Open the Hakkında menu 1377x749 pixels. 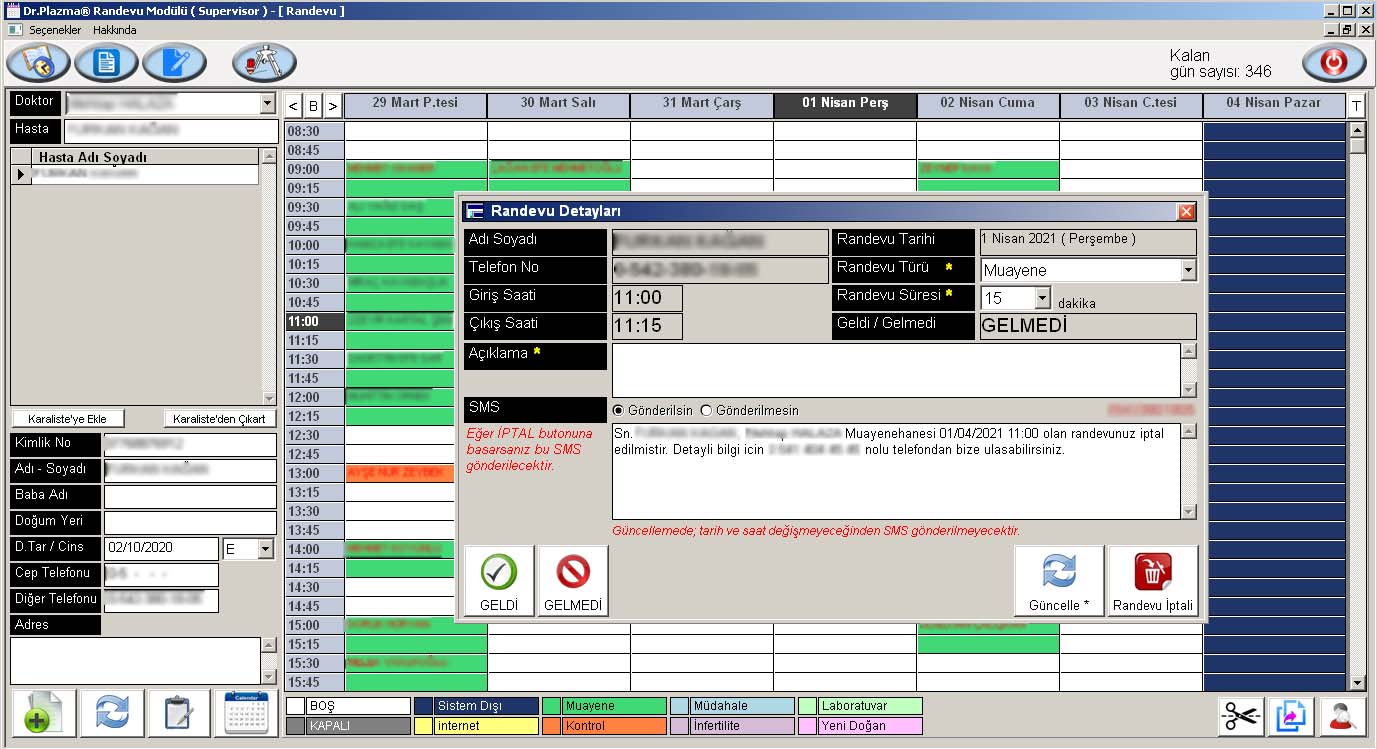(115, 30)
